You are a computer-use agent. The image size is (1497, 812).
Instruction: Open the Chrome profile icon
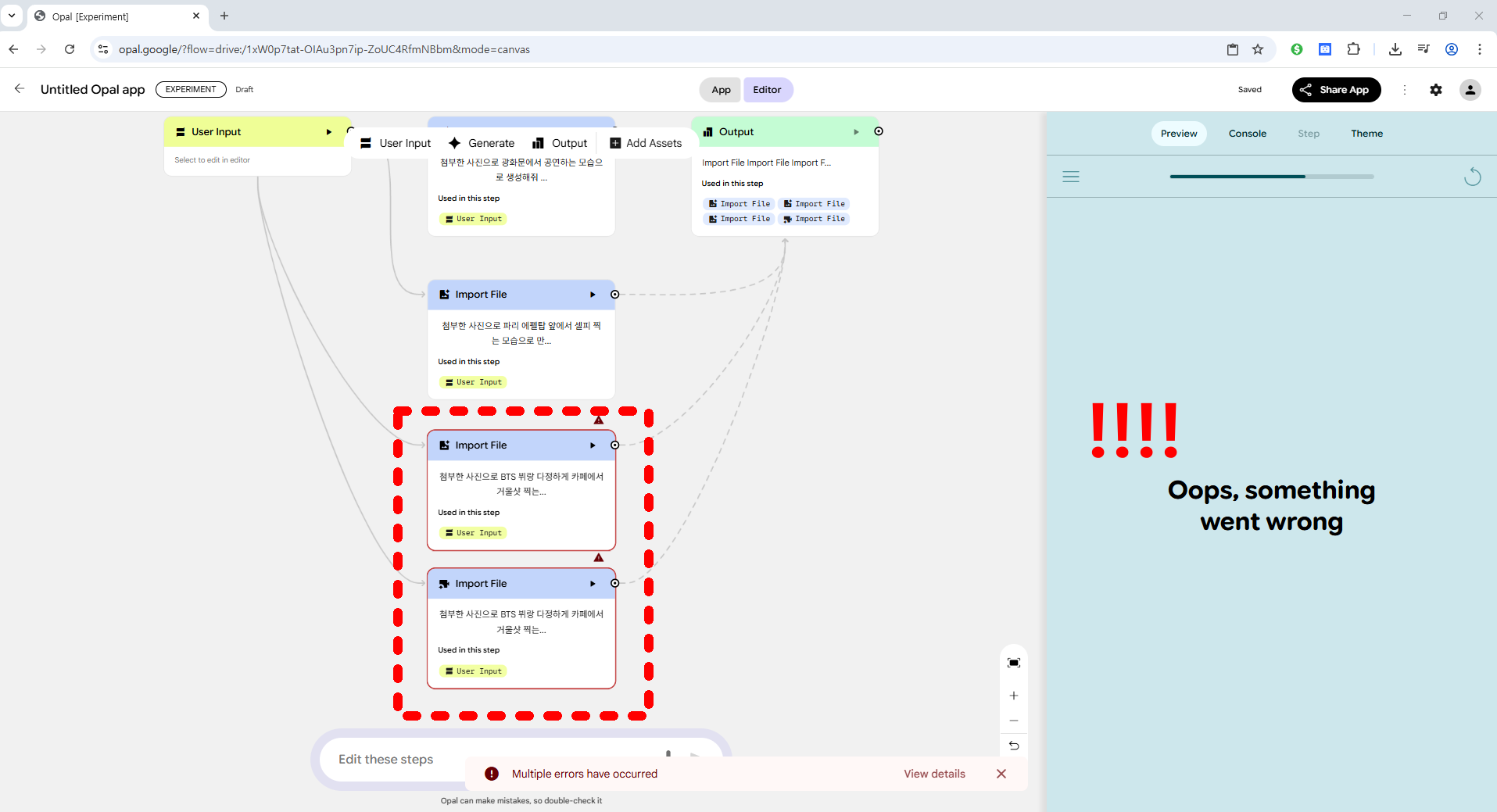[1452, 49]
